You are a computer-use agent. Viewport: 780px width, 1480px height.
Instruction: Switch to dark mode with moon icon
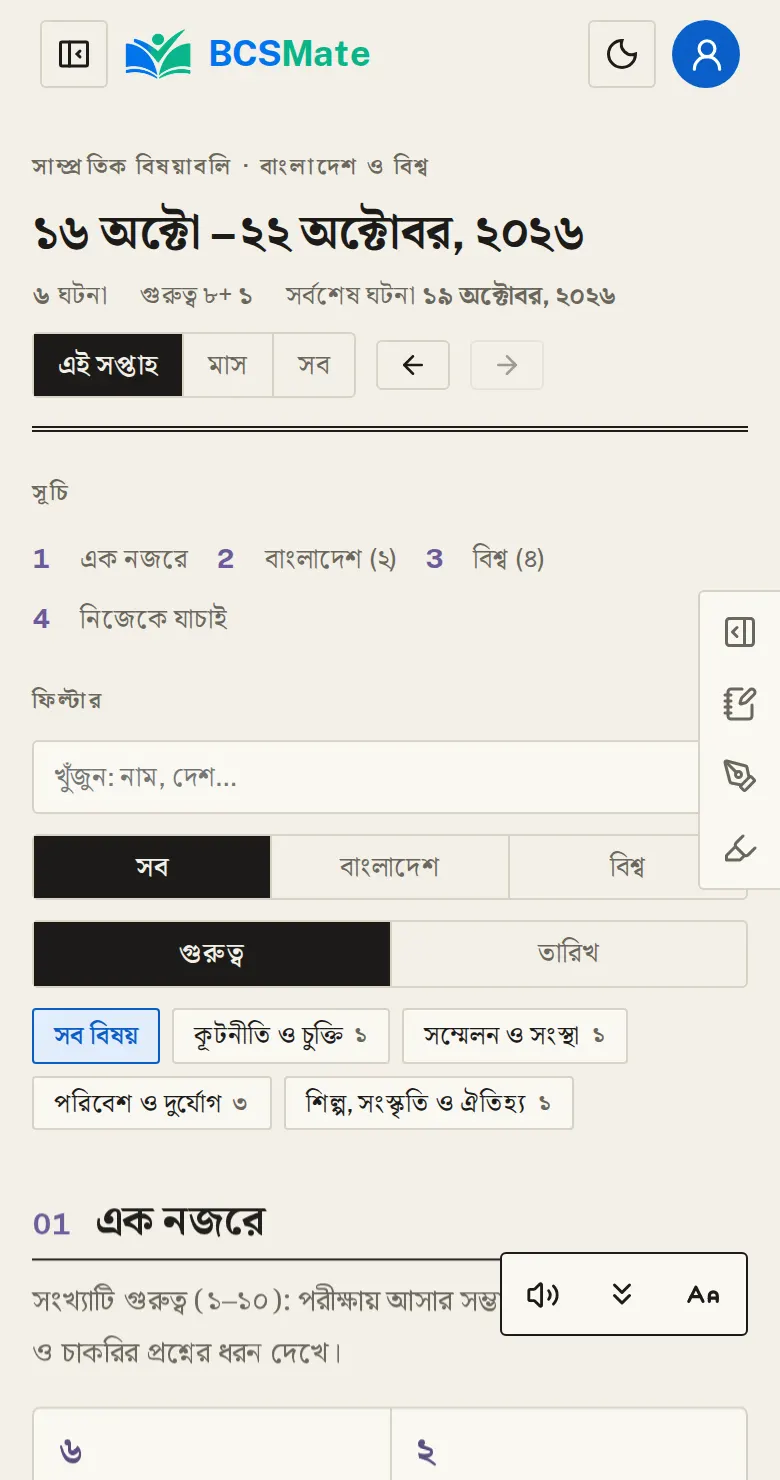622,54
